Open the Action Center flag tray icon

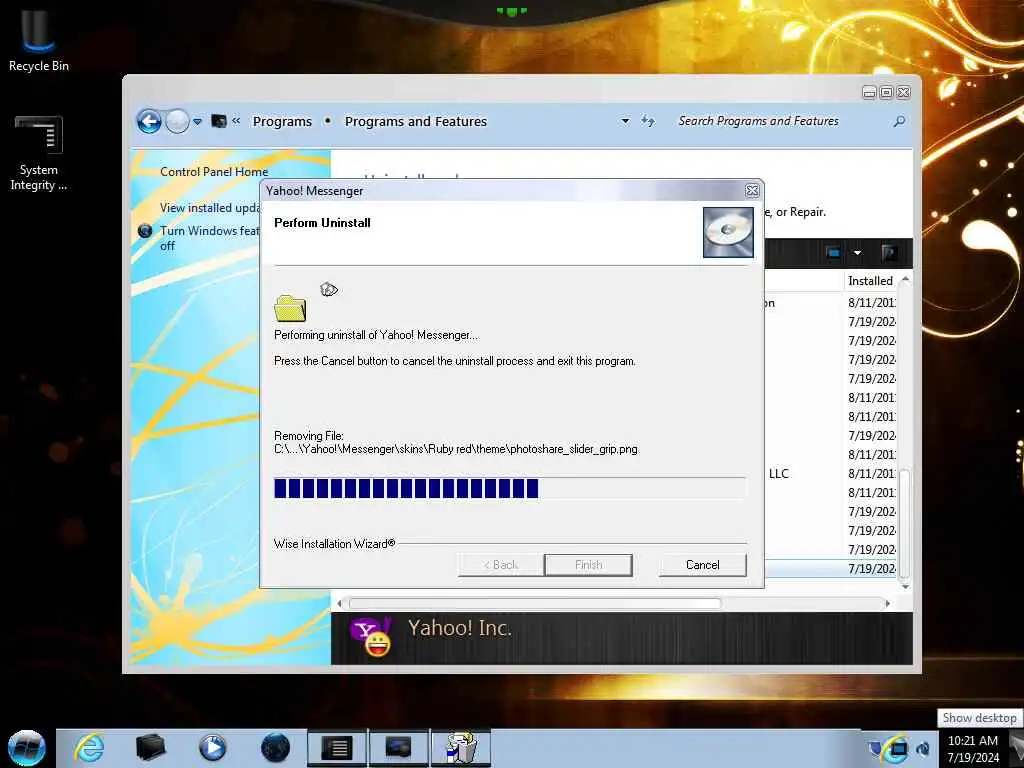(x=876, y=748)
